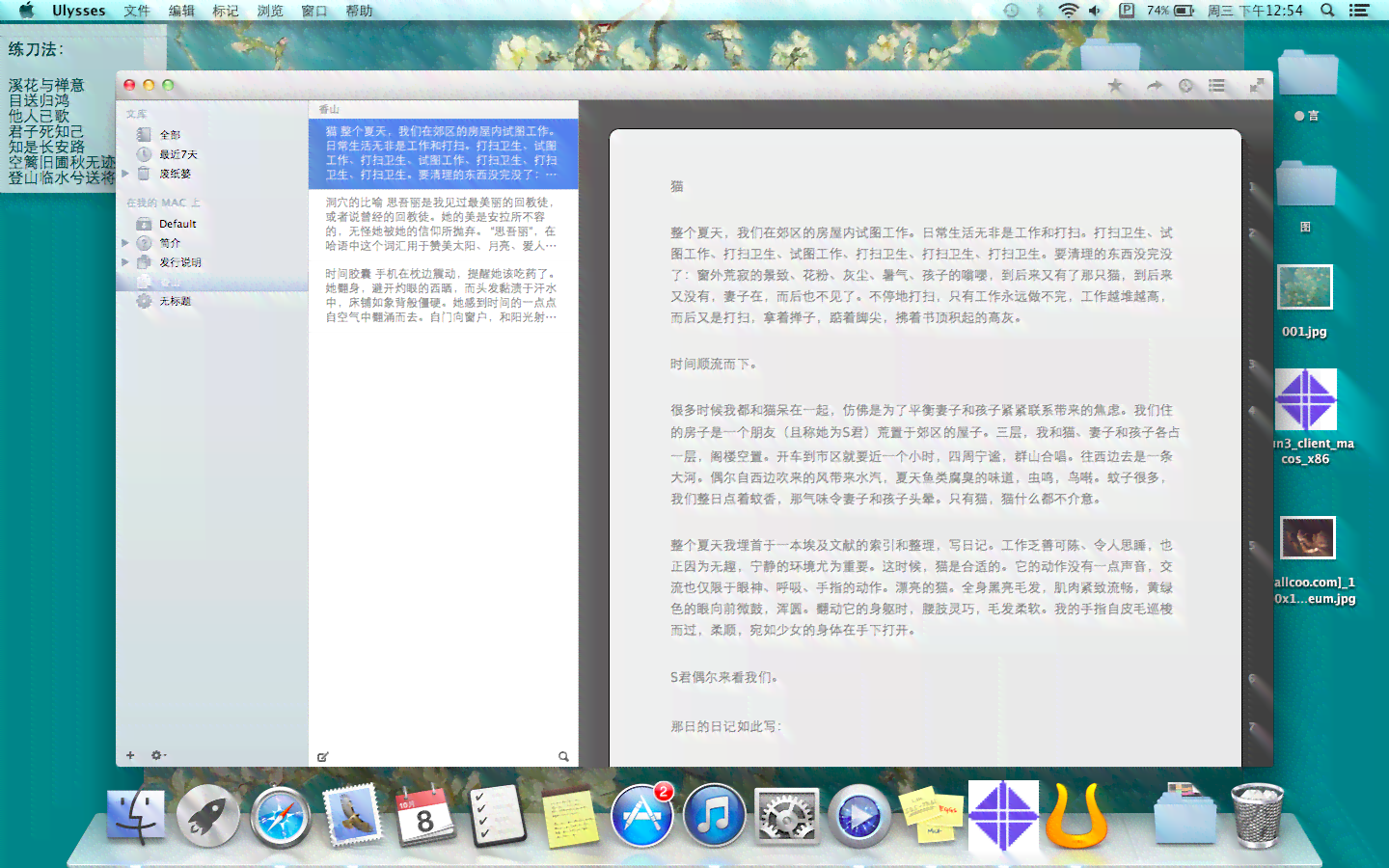Open QuickTime Player in the Dock
The height and width of the screenshot is (868, 1389).
[x=859, y=817]
